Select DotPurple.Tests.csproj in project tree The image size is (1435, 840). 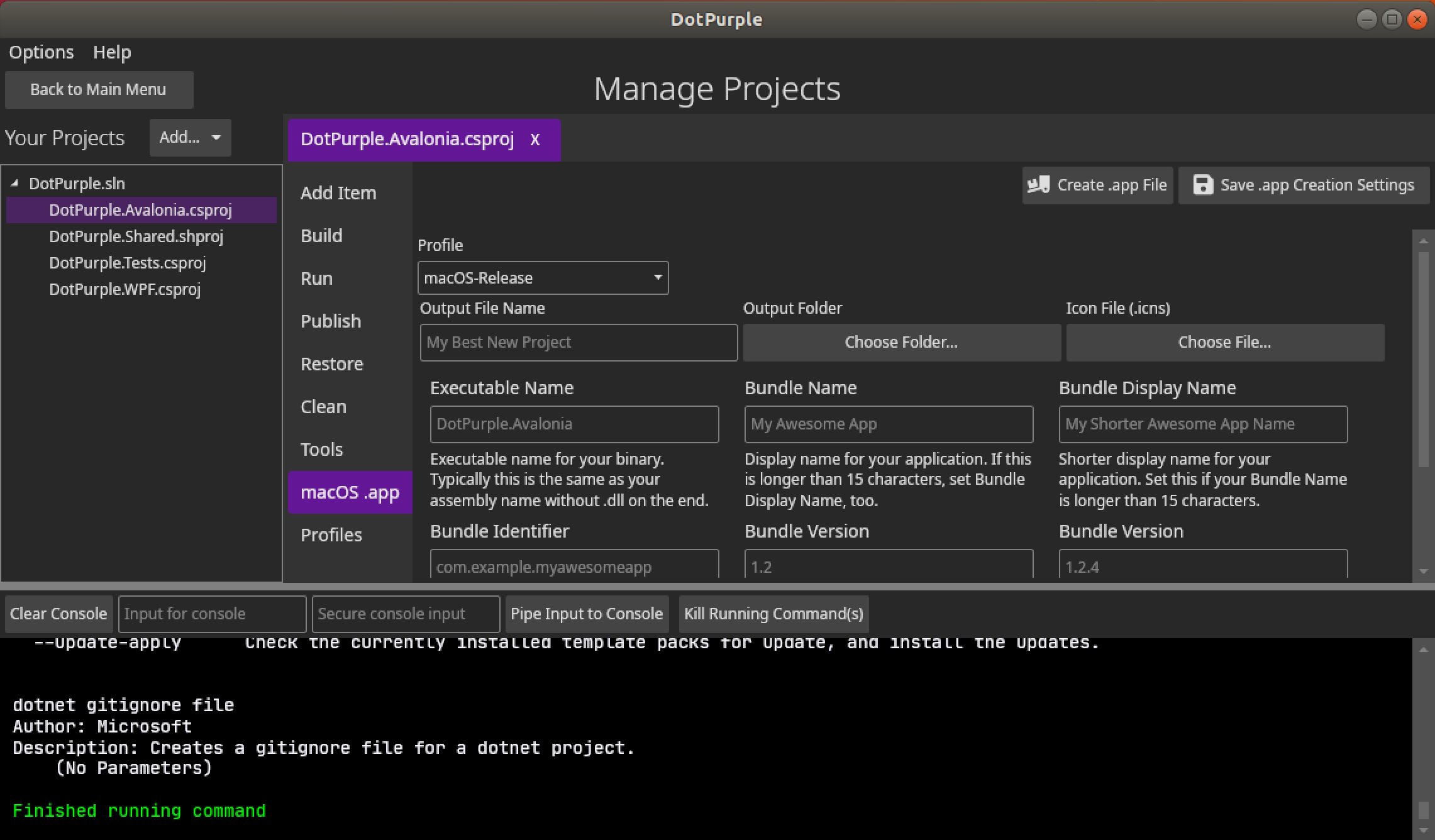128,263
